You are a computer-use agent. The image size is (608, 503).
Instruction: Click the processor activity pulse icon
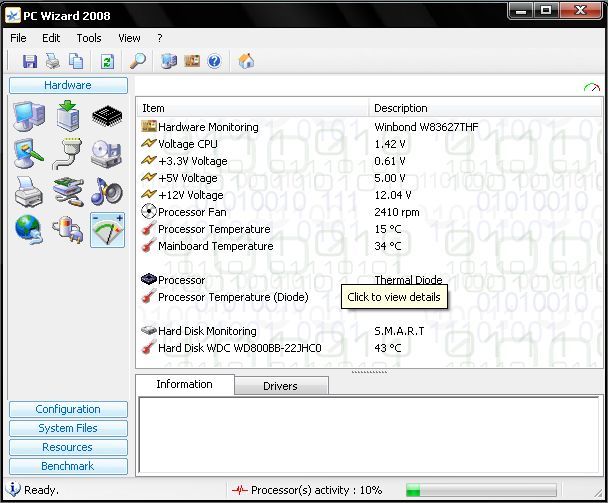coord(240,490)
